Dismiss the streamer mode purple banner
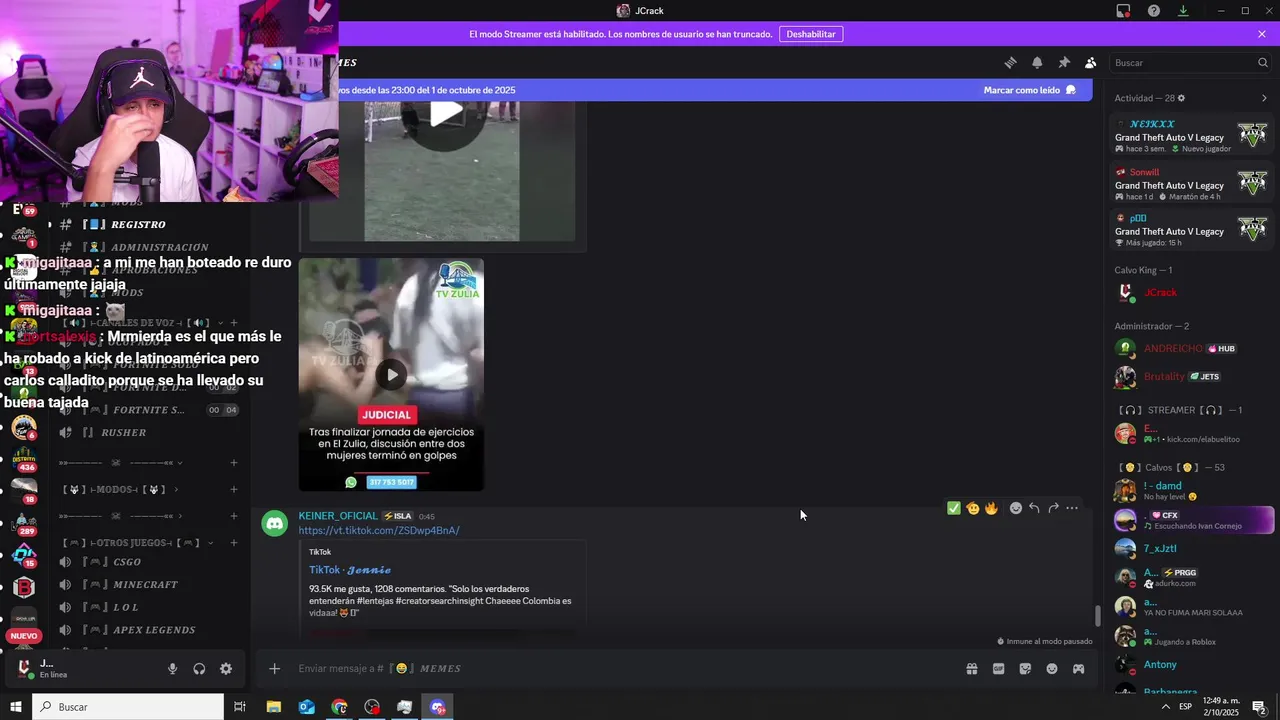This screenshot has width=1280, height=720. tap(1262, 34)
